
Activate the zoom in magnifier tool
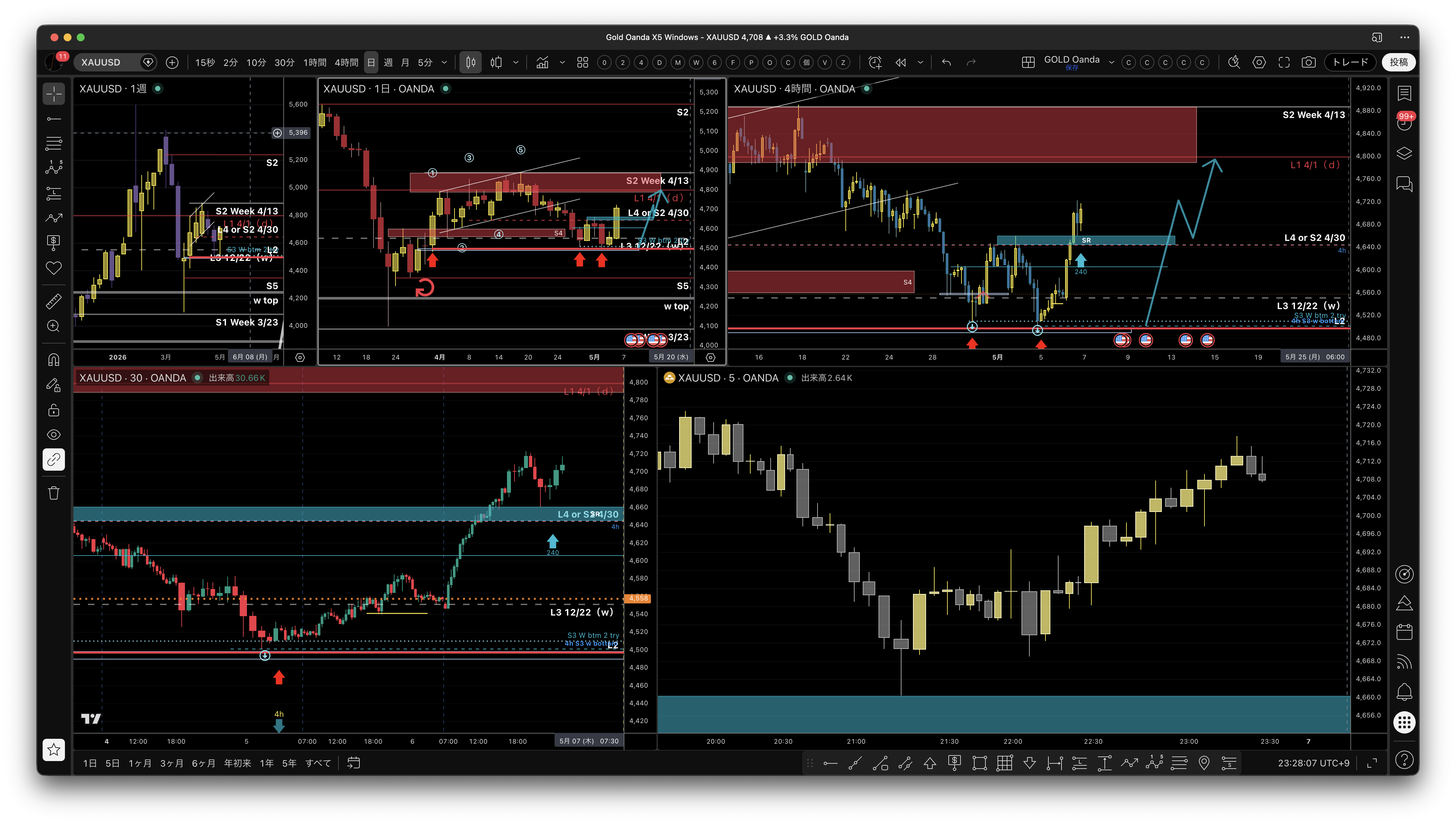pos(54,326)
